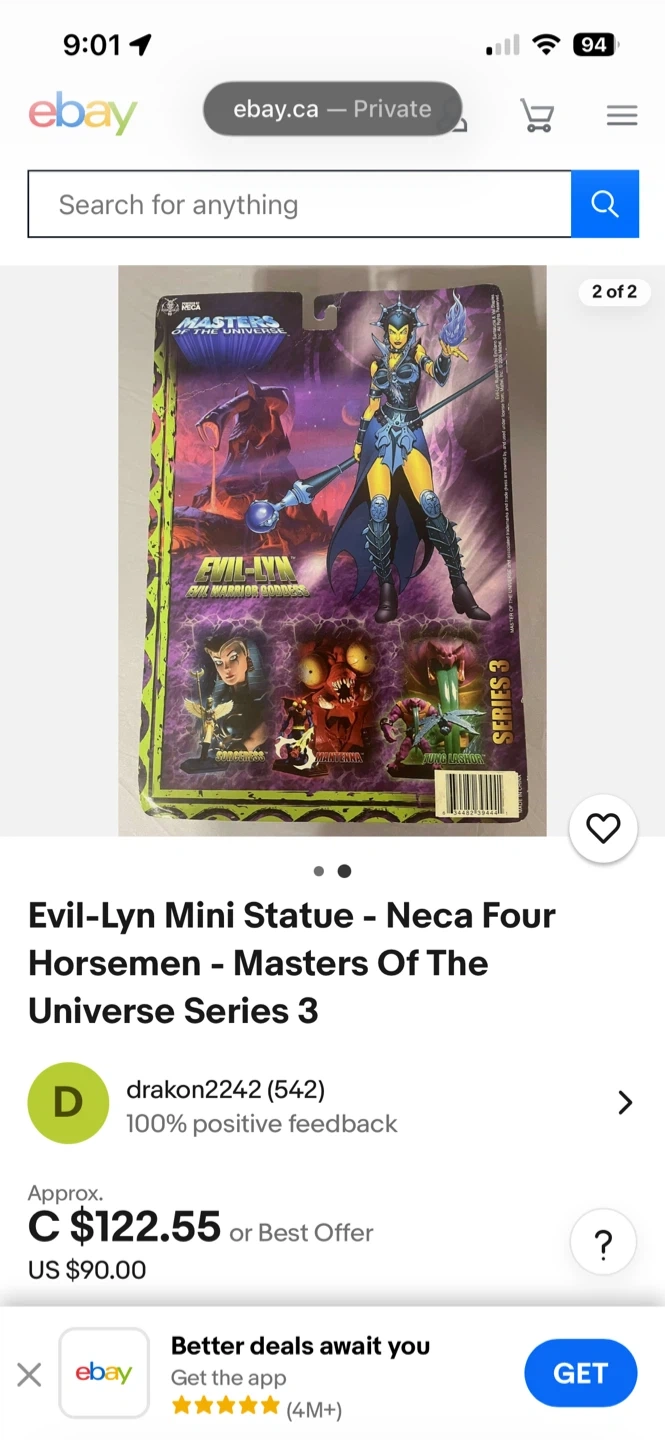Tap the 2 of 2 image counter

click(x=614, y=292)
